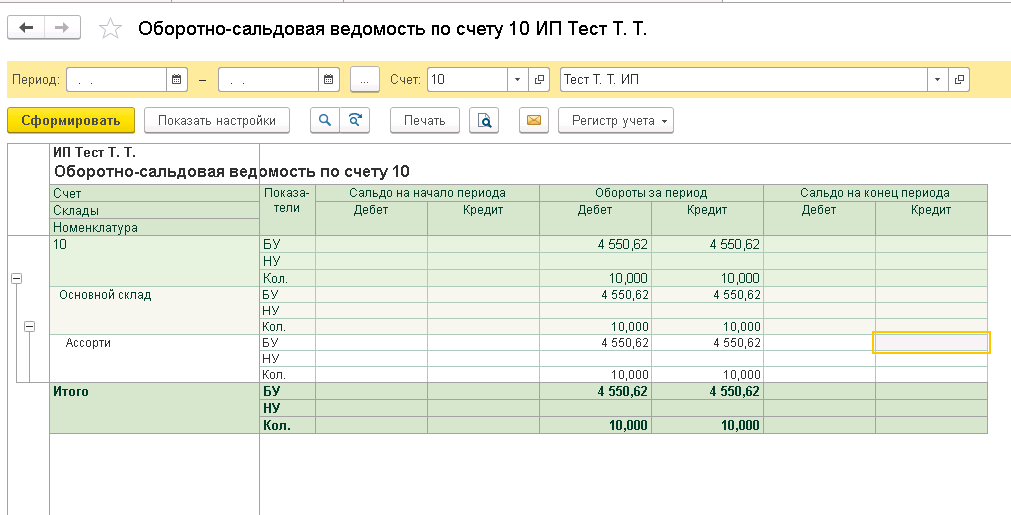Open the Регистр учета dropdown menu
Viewport: 1011px width, 515px height.
[x=616, y=121]
